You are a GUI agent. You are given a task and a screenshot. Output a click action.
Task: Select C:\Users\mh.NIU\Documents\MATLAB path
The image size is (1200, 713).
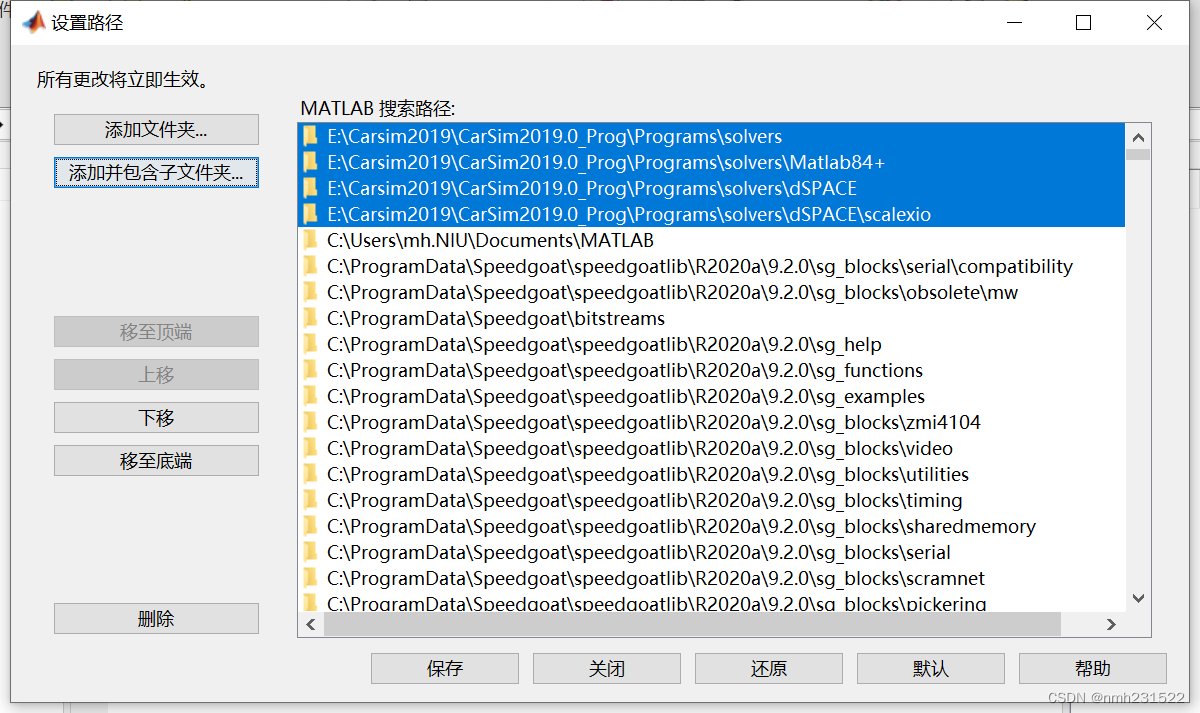click(x=712, y=240)
